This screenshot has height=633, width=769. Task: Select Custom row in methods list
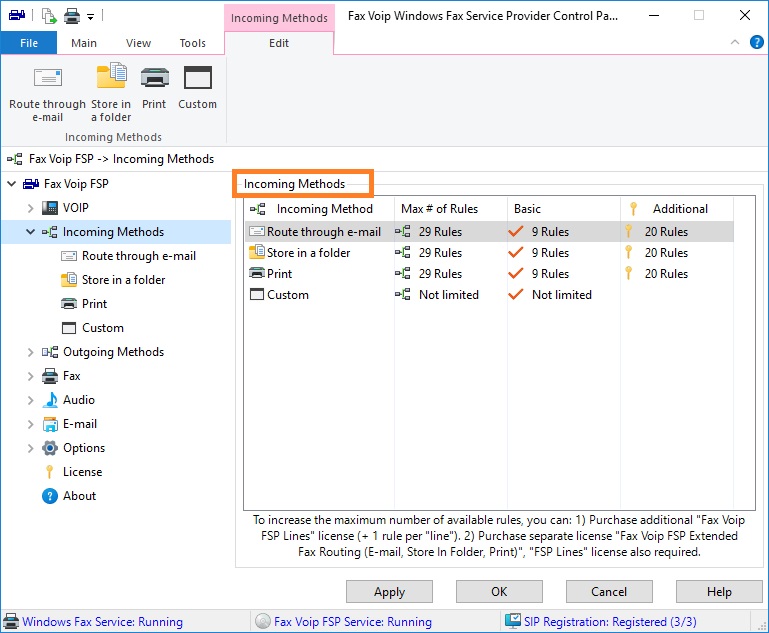[x=489, y=295]
